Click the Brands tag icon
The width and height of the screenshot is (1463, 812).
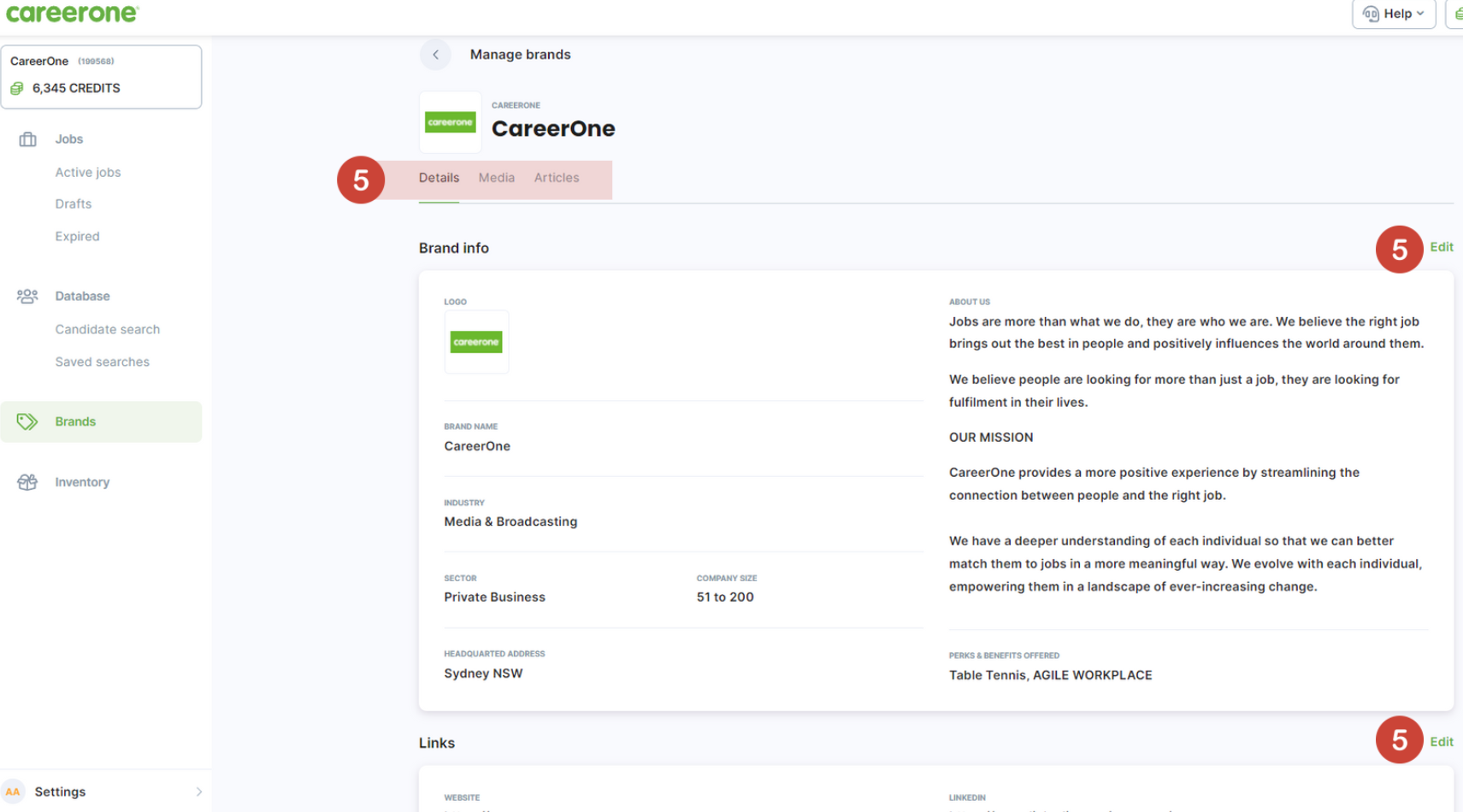click(27, 421)
